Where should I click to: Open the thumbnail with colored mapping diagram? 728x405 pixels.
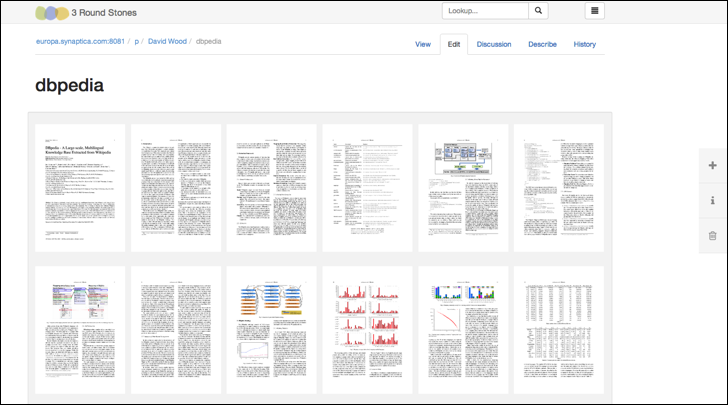pos(80,330)
